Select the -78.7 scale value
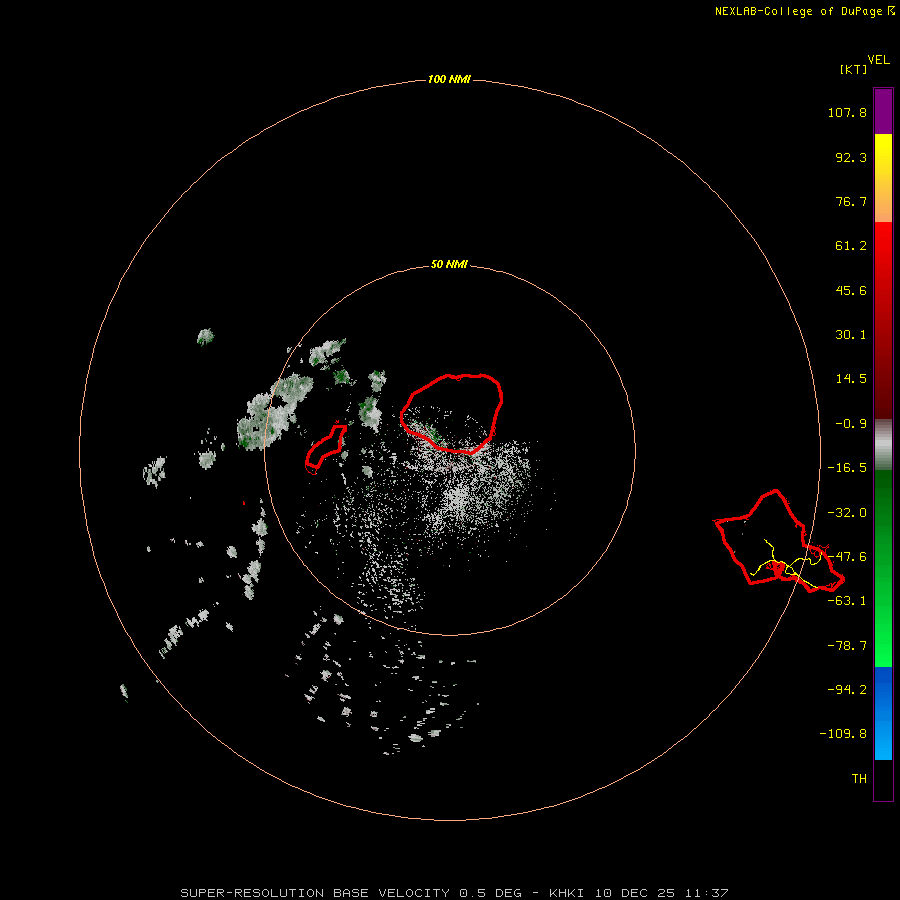The image size is (900, 900). (x=847, y=646)
